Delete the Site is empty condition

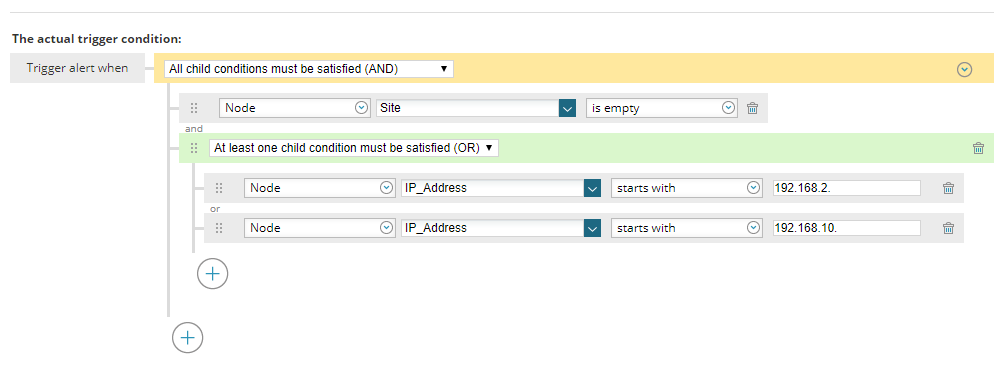753,108
